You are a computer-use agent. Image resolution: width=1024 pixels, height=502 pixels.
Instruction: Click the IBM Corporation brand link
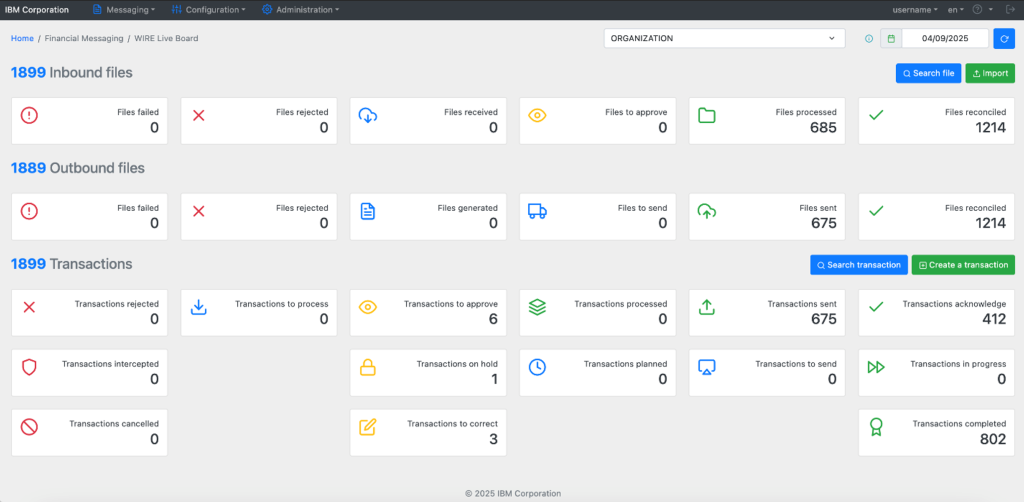37,10
